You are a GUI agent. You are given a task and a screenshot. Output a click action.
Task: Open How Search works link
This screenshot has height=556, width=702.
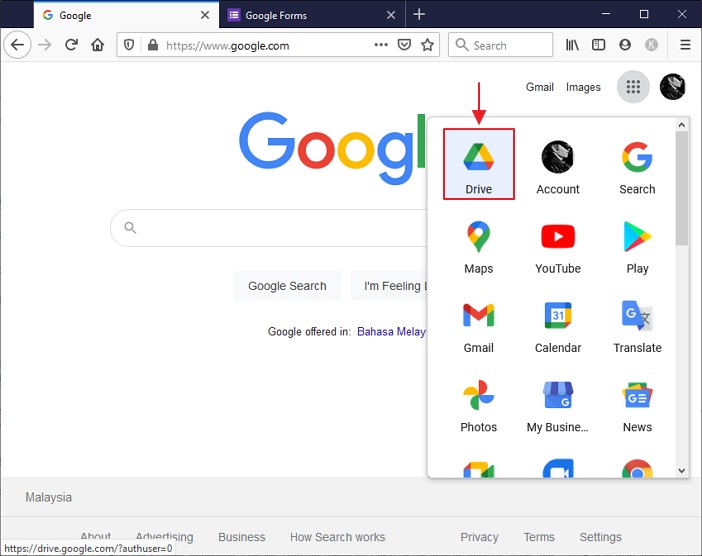point(338,537)
